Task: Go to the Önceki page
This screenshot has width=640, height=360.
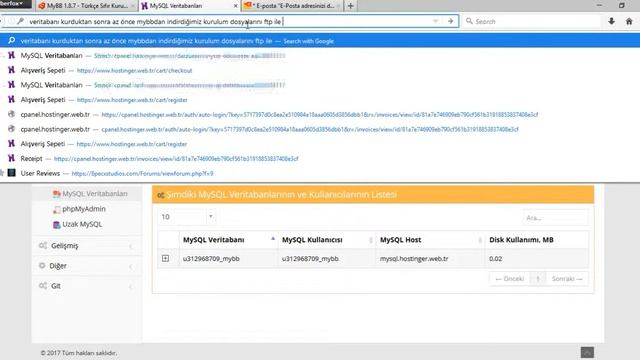Action: coord(509,279)
